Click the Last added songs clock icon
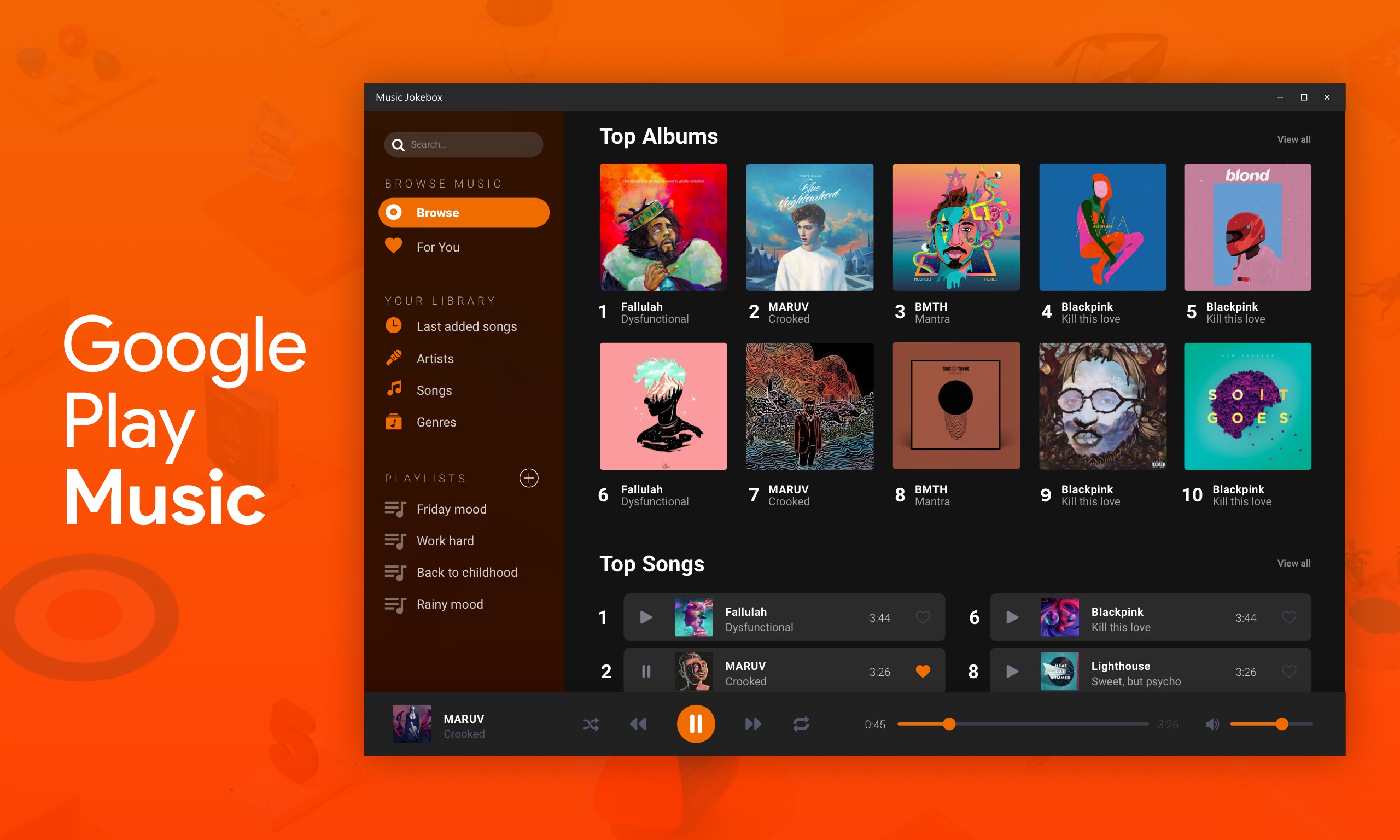The height and width of the screenshot is (840, 1400). pos(393,325)
